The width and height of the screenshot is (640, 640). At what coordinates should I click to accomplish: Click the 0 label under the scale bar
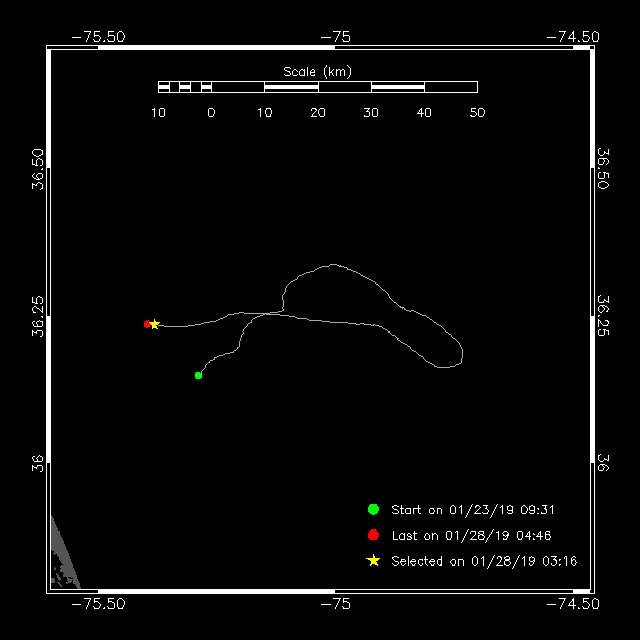coord(211,113)
